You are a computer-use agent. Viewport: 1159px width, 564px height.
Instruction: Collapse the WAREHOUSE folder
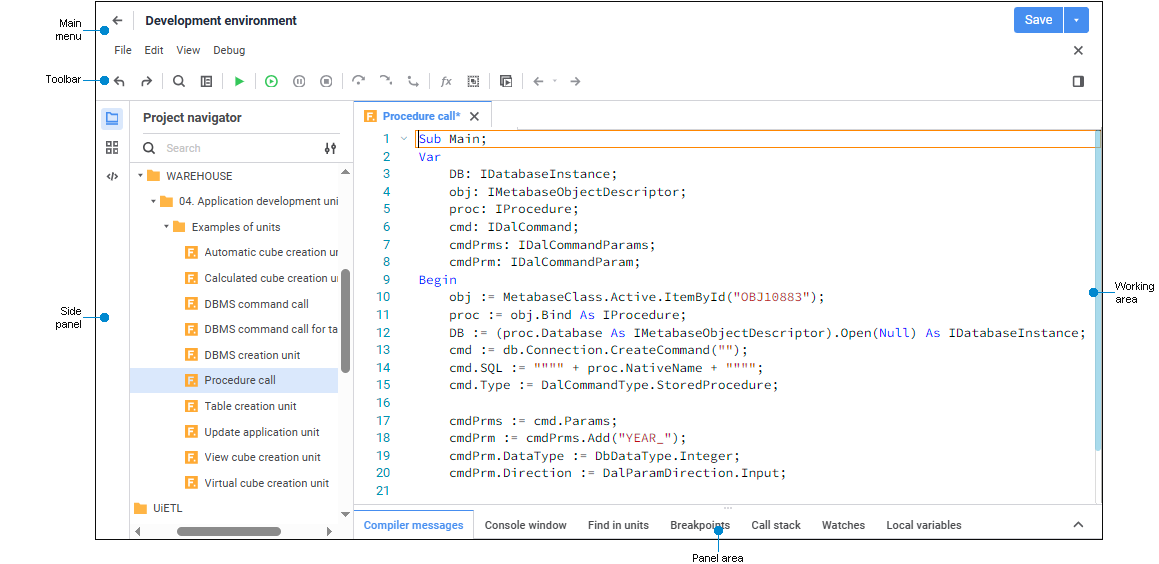tap(141, 176)
